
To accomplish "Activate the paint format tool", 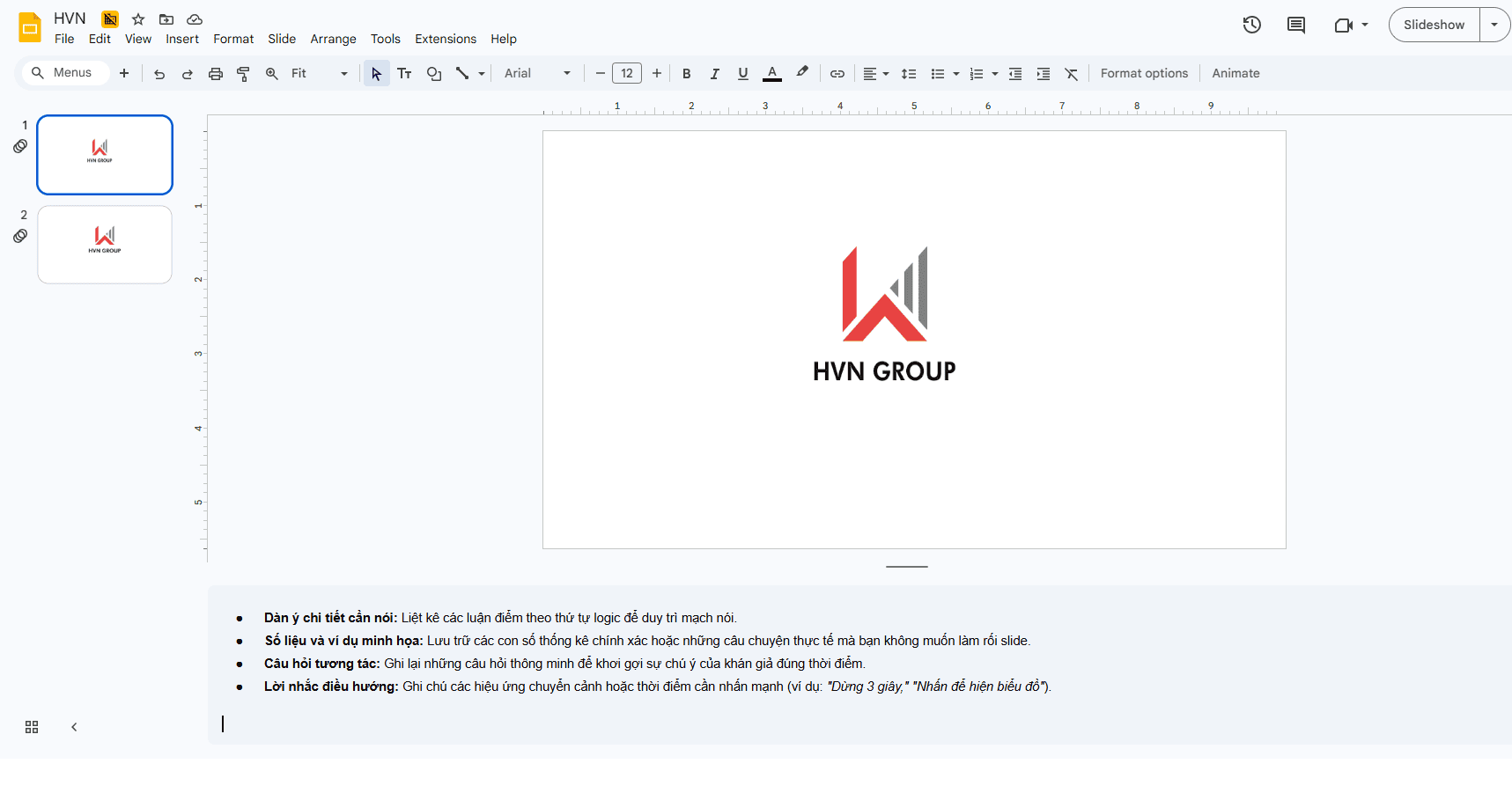I will click(x=244, y=74).
